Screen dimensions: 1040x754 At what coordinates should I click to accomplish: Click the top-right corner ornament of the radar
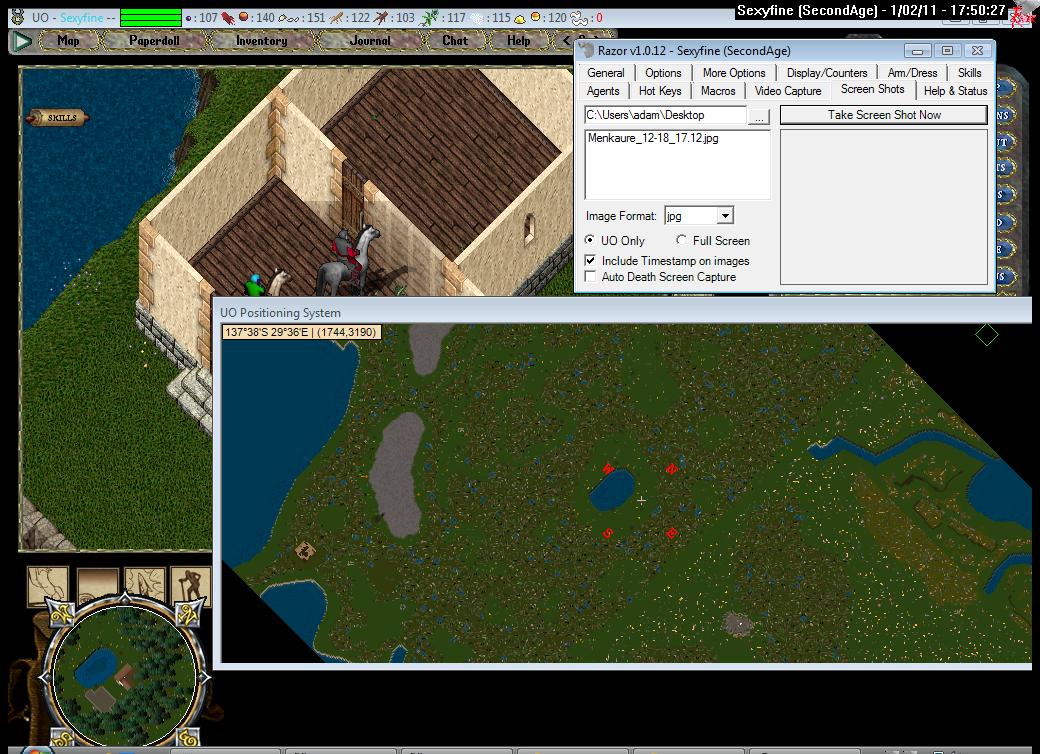click(x=187, y=613)
